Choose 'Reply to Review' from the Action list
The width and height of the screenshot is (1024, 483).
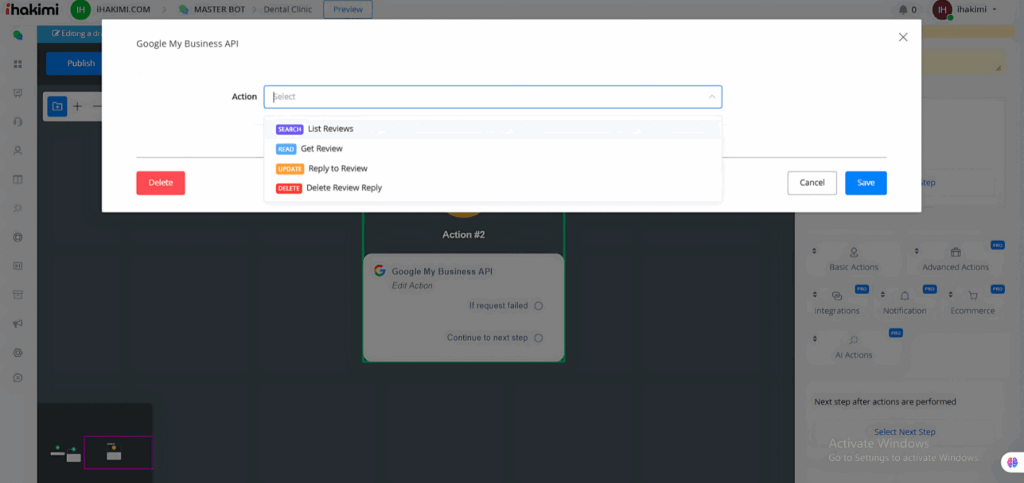tap(337, 168)
